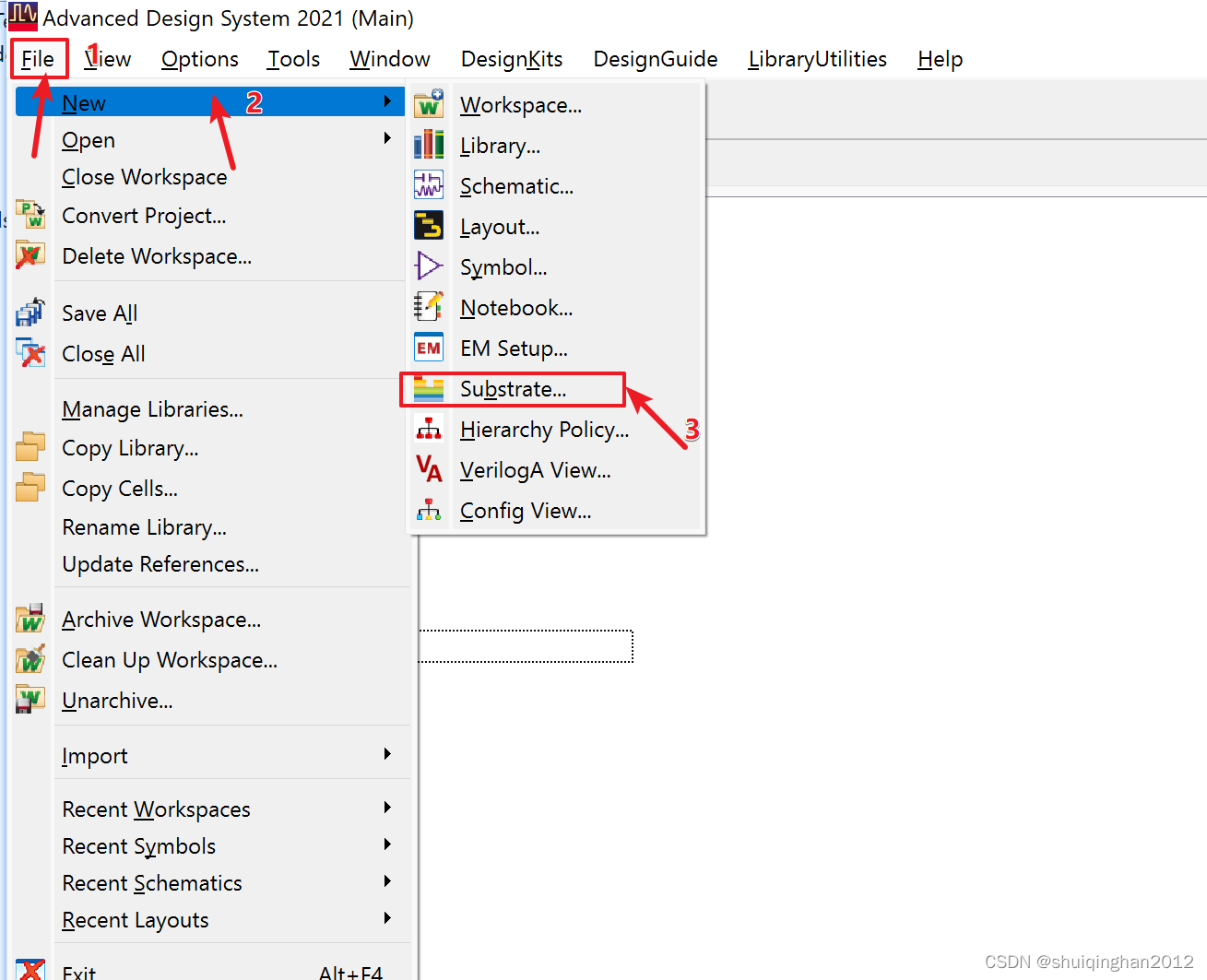The height and width of the screenshot is (980, 1207).
Task: Click the Delete Workspace icon
Action: 30,255
